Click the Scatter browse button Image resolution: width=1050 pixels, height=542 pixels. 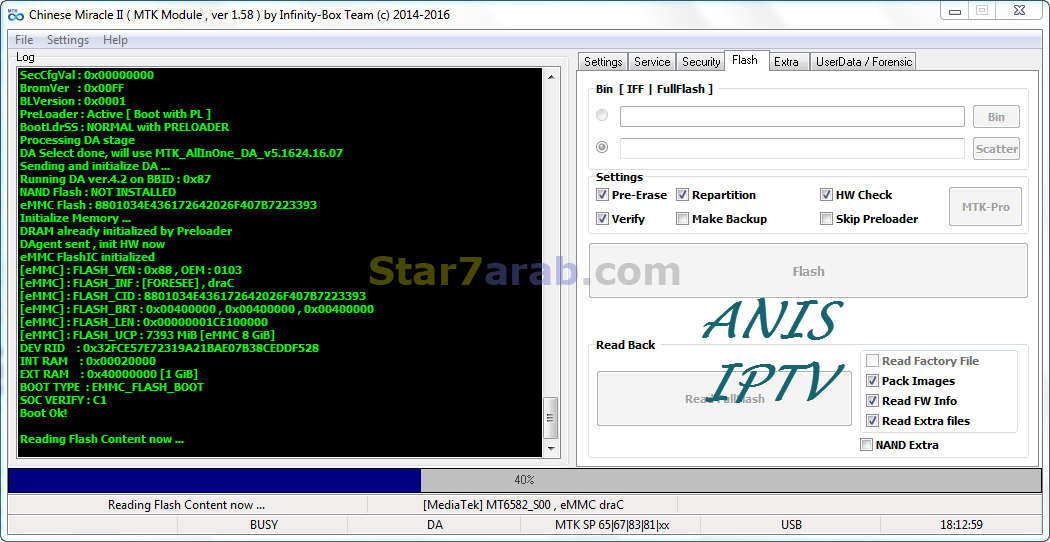(996, 149)
